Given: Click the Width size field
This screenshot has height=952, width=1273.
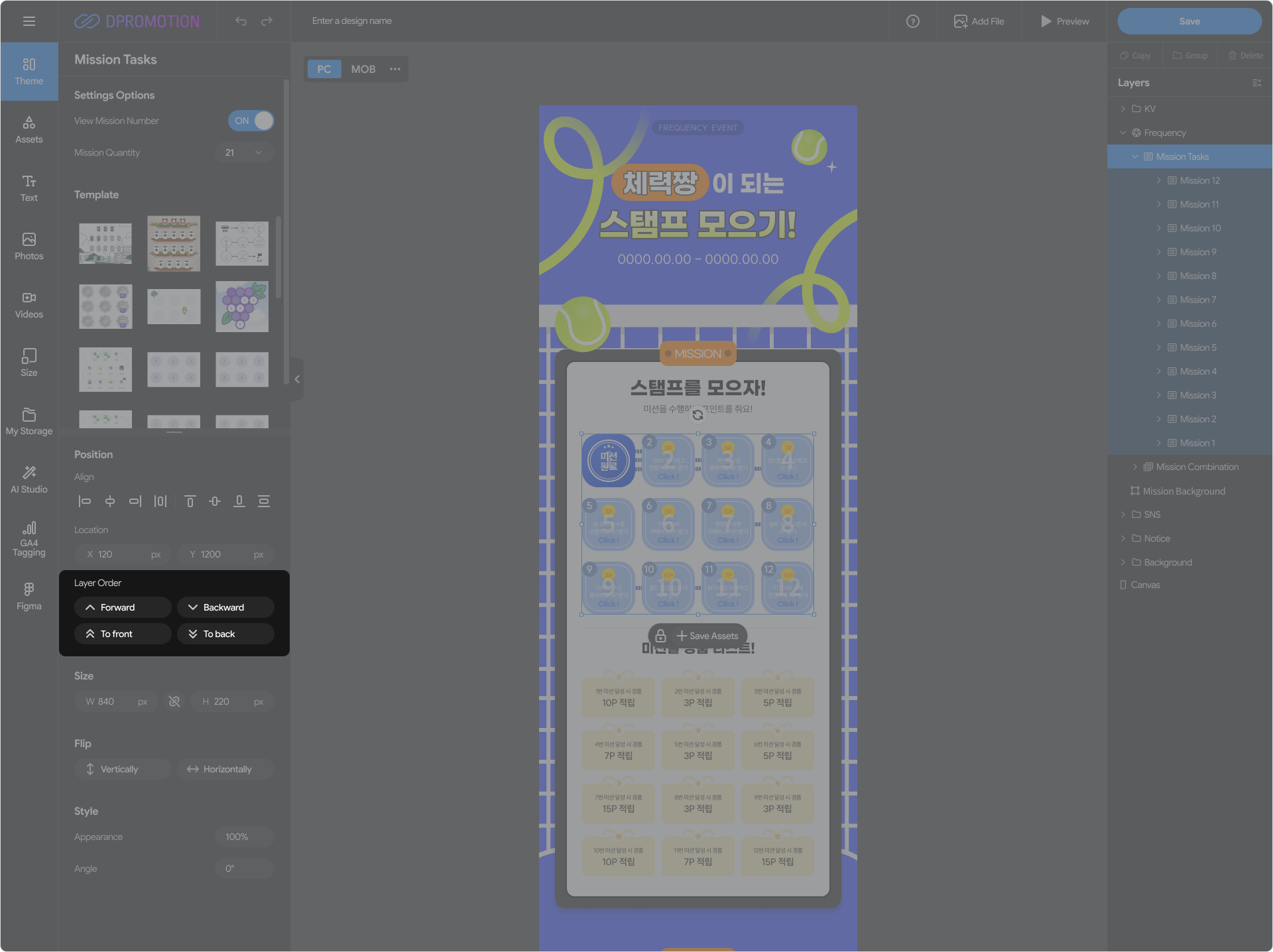Looking at the screenshot, I should coord(116,701).
